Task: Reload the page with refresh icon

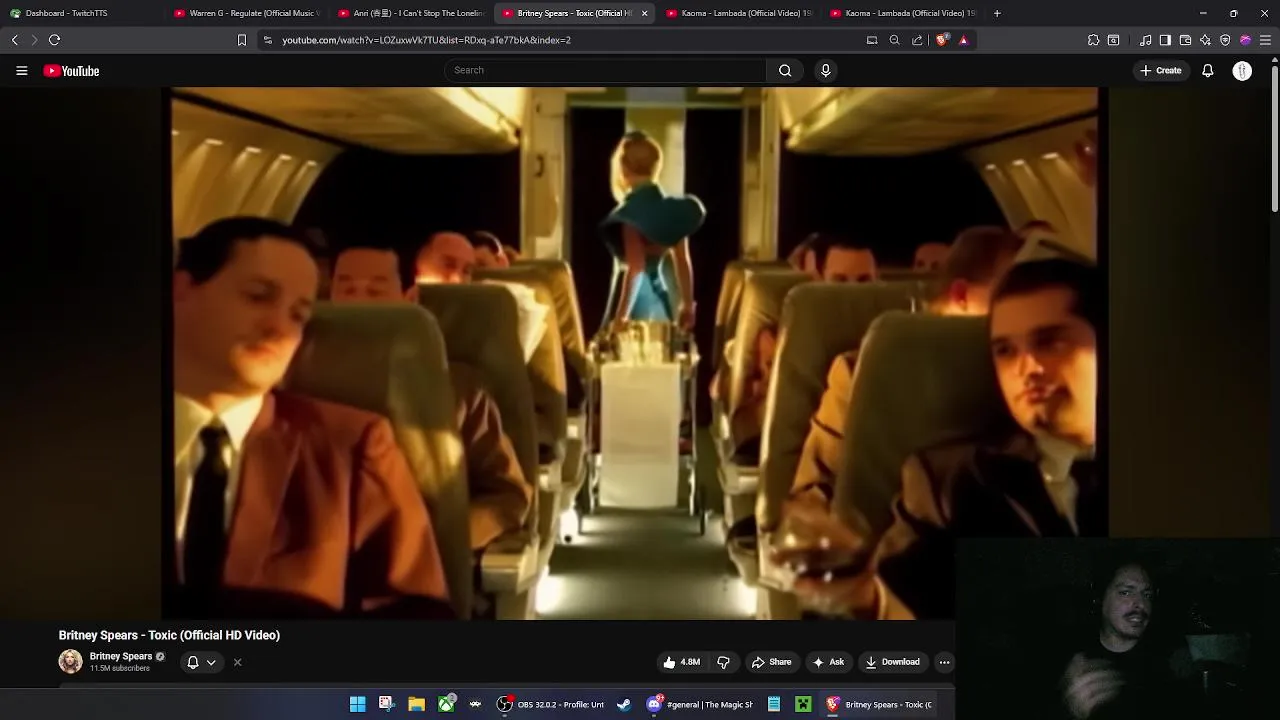Action: tap(54, 40)
